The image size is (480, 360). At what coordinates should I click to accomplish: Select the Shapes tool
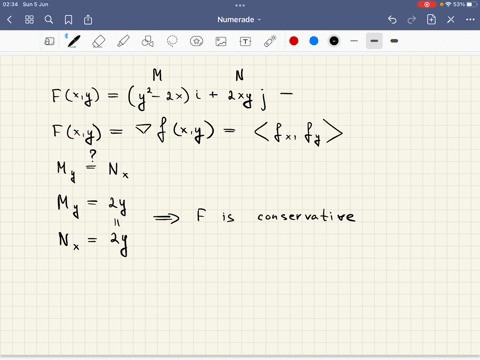[148, 41]
